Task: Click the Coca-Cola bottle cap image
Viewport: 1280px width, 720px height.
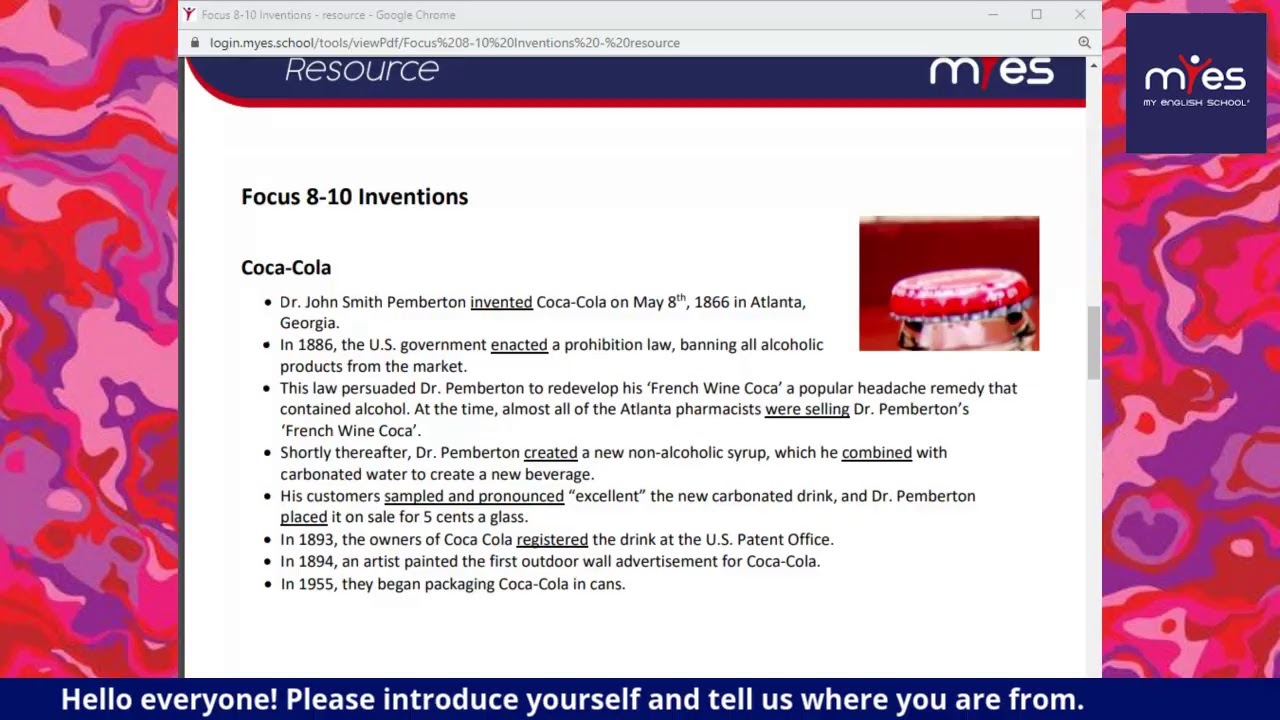Action: [949, 283]
